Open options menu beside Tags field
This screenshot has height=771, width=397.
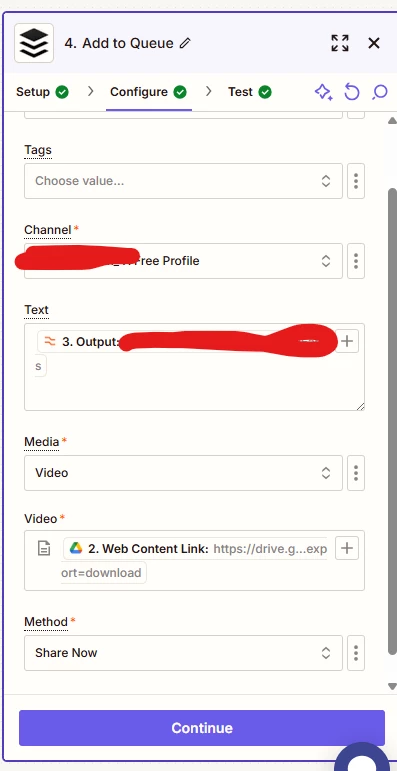356,181
